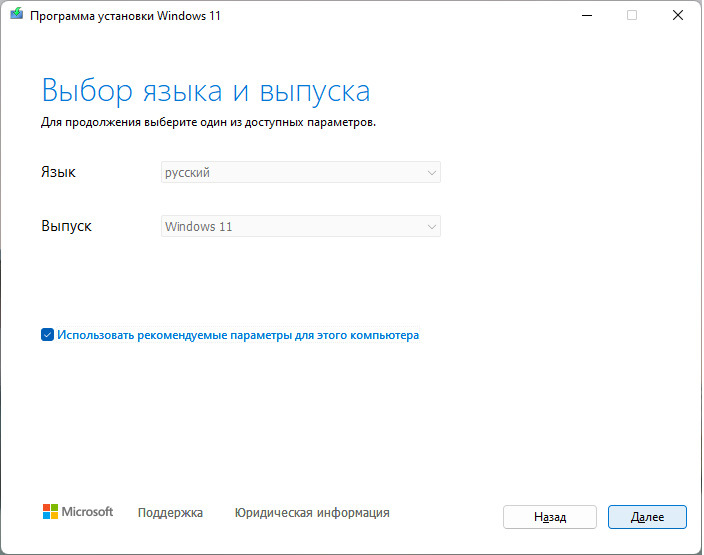Minimize the setup window
This screenshot has height=555, width=704.
click(587, 15)
